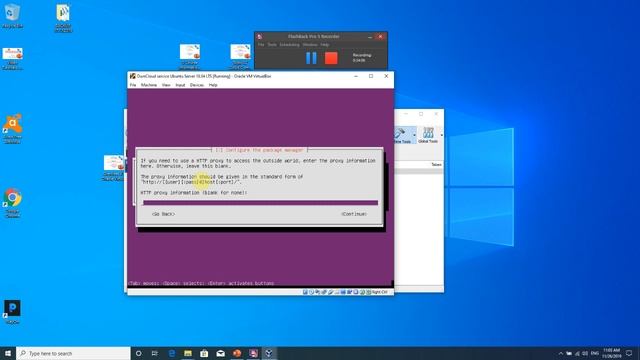Image resolution: width=640 pixels, height=360 pixels.
Task: Show hidden system tray icons
Action: pos(560,353)
